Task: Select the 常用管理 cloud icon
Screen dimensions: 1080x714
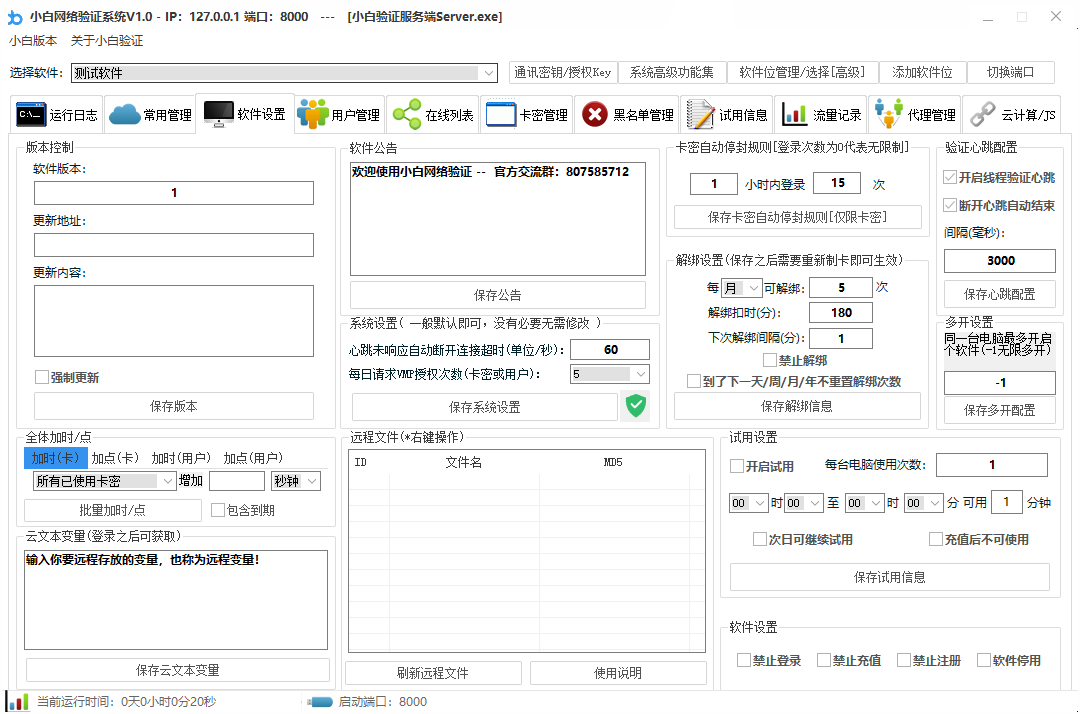Action: click(x=122, y=113)
